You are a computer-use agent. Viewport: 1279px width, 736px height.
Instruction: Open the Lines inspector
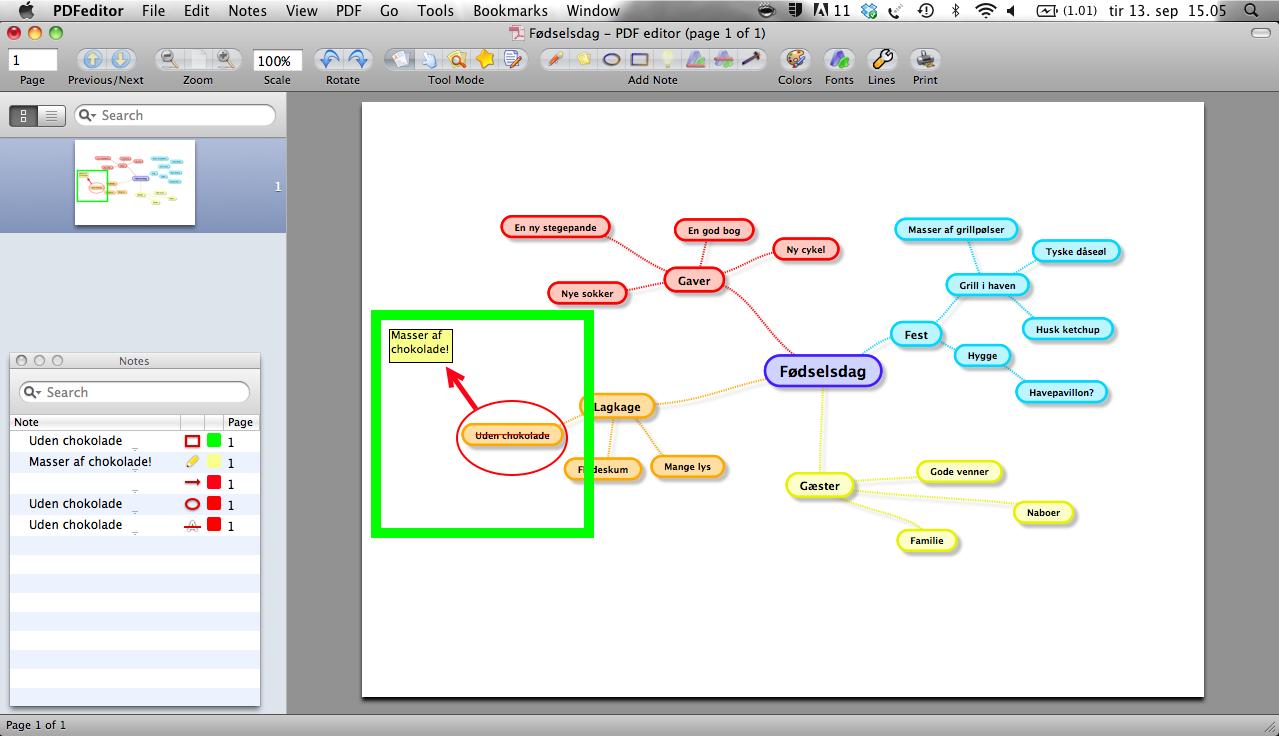point(881,60)
